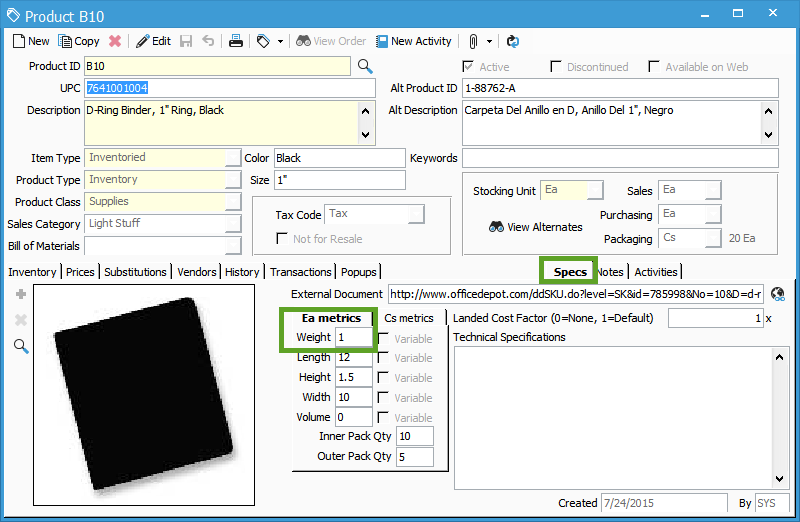This screenshot has width=800, height=522.
Task: Open the Transactions tab
Action: point(301,272)
